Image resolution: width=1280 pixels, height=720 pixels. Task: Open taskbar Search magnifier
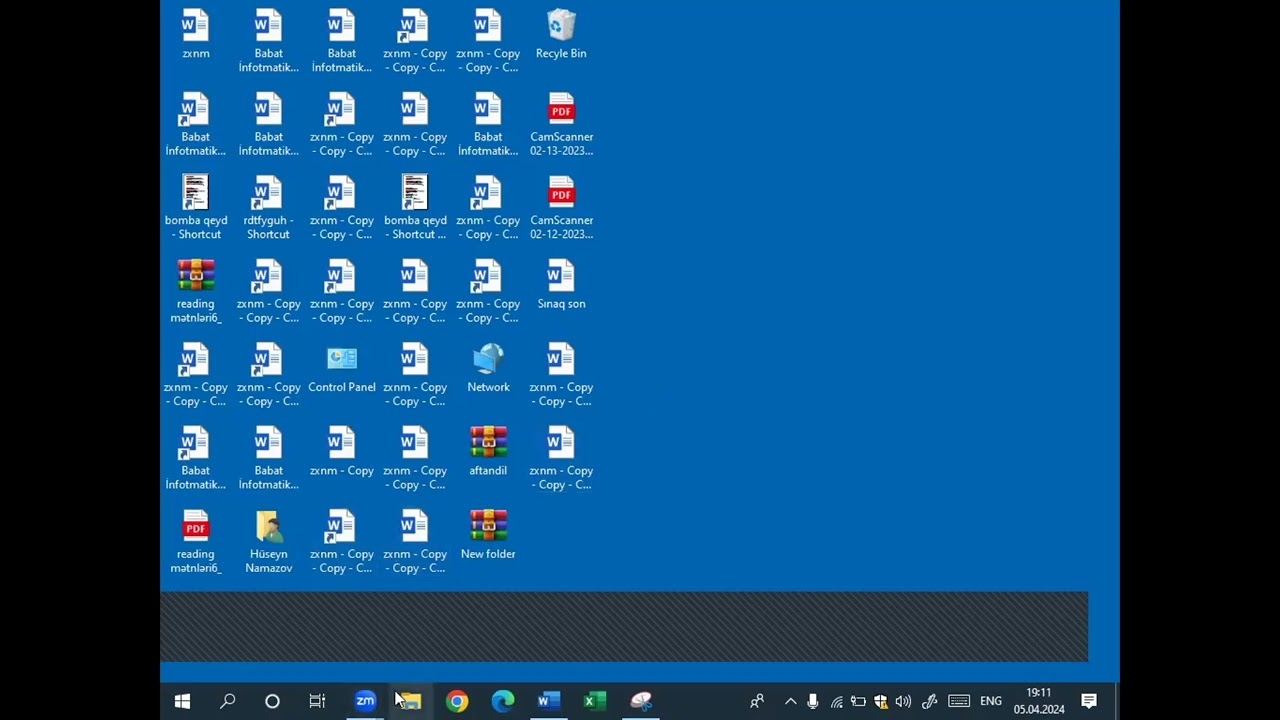pos(227,701)
